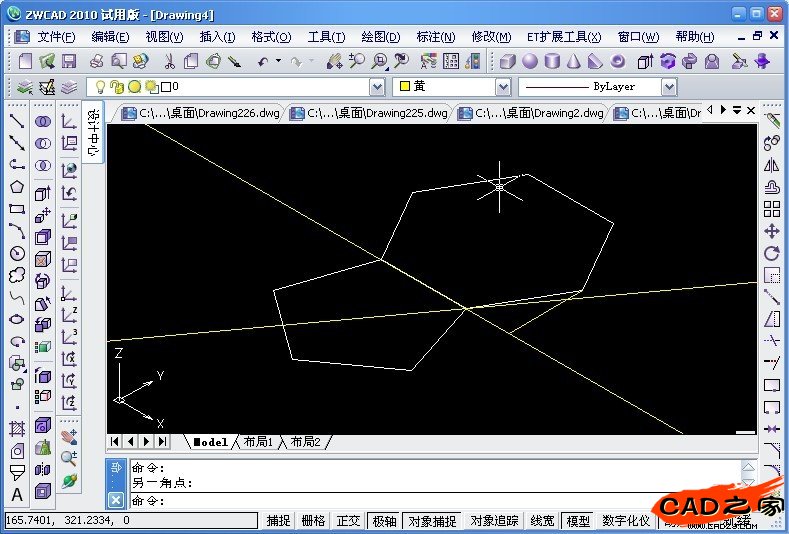The height and width of the screenshot is (534, 789).
Task: Activate the Pan hand tool
Action: [334, 61]
